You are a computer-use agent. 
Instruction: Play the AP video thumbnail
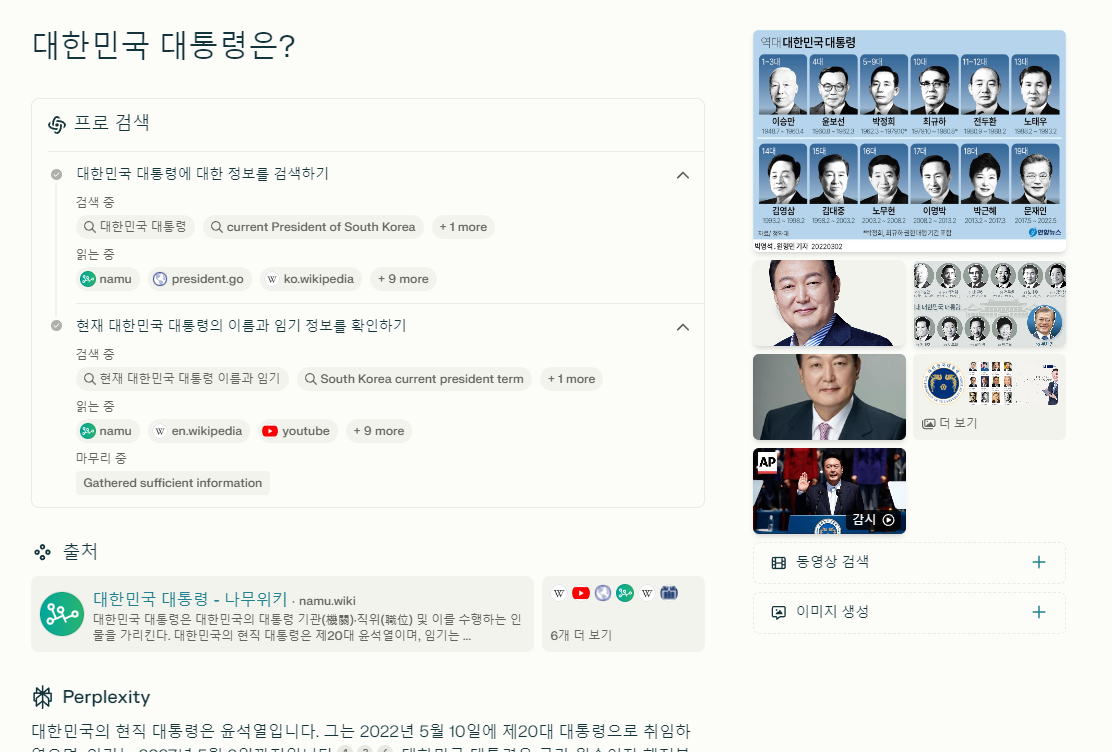pyautogui.click(x=829, y=491)
